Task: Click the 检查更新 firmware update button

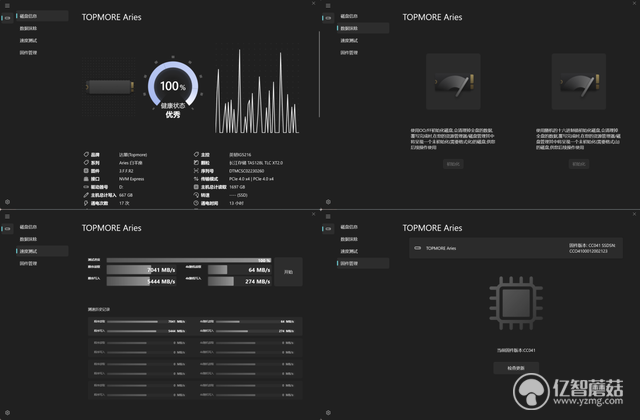Action: (516, 368)
